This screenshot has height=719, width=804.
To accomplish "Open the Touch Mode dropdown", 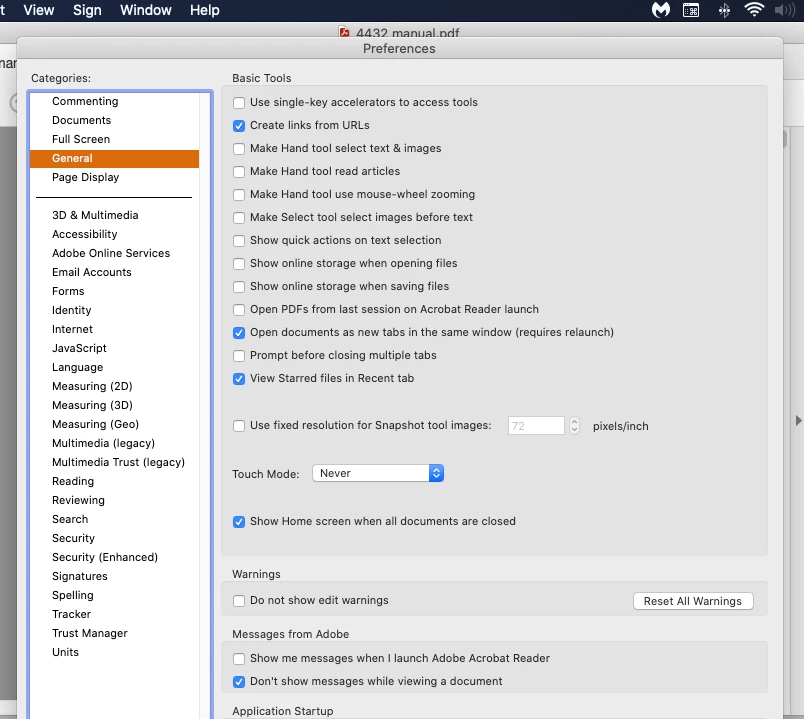I will tap(378, 473).
